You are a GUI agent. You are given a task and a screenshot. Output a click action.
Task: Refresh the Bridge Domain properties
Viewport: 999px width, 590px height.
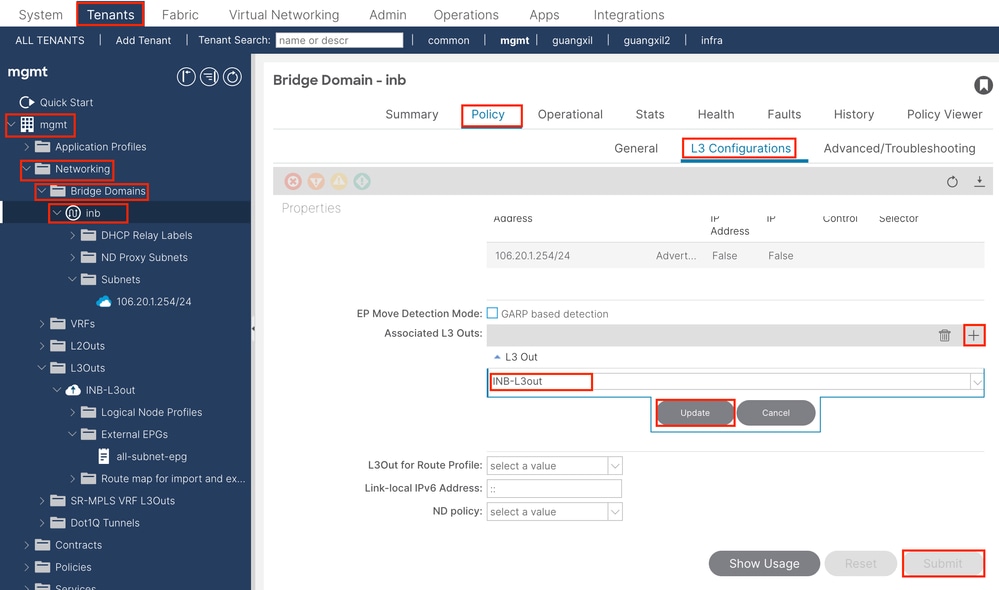tap(952, 182)
